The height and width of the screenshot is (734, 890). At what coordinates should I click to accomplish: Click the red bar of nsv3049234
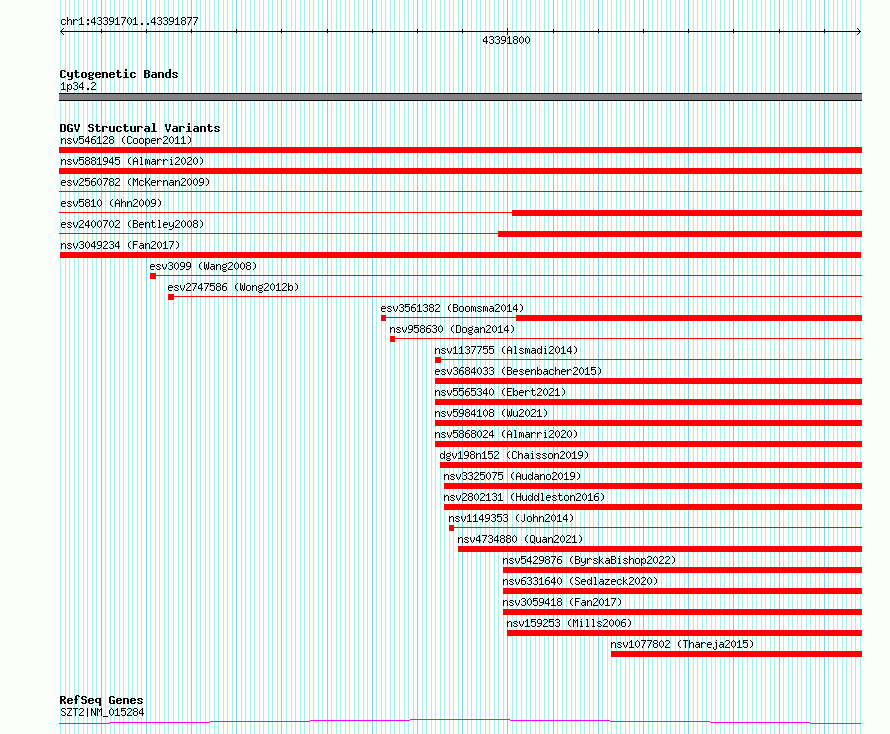[x=460, y=255]
